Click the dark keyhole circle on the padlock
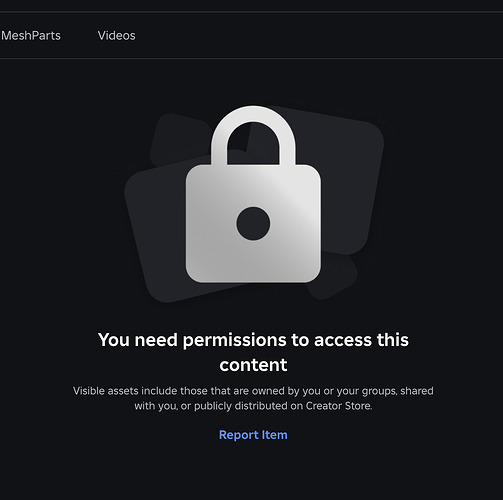Image resolution: width=503 pixels, height=500 pixels. coord(253,223)
